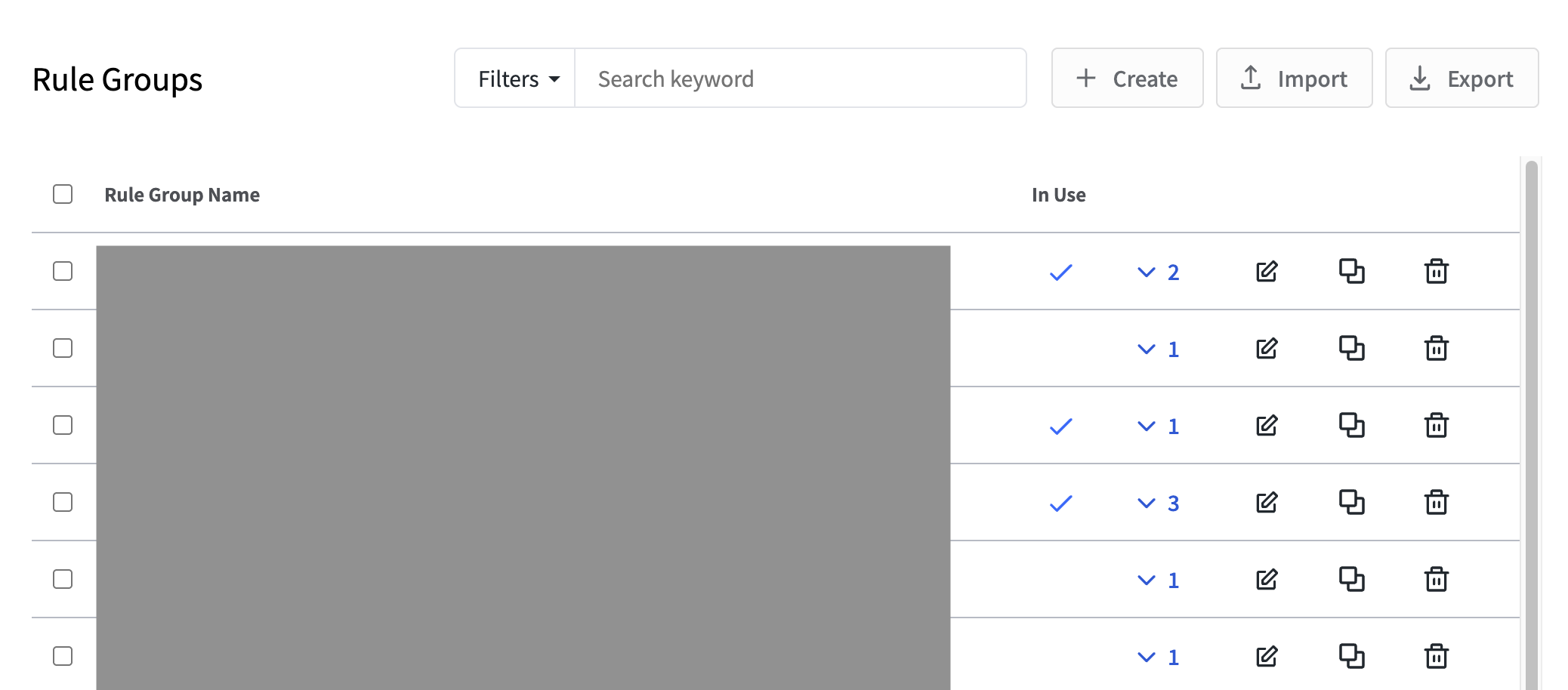This screenshot has width=1568, height=690.
Task: Check the first row's checkbox
Action: pyautogui.click(x=63, y=271)
